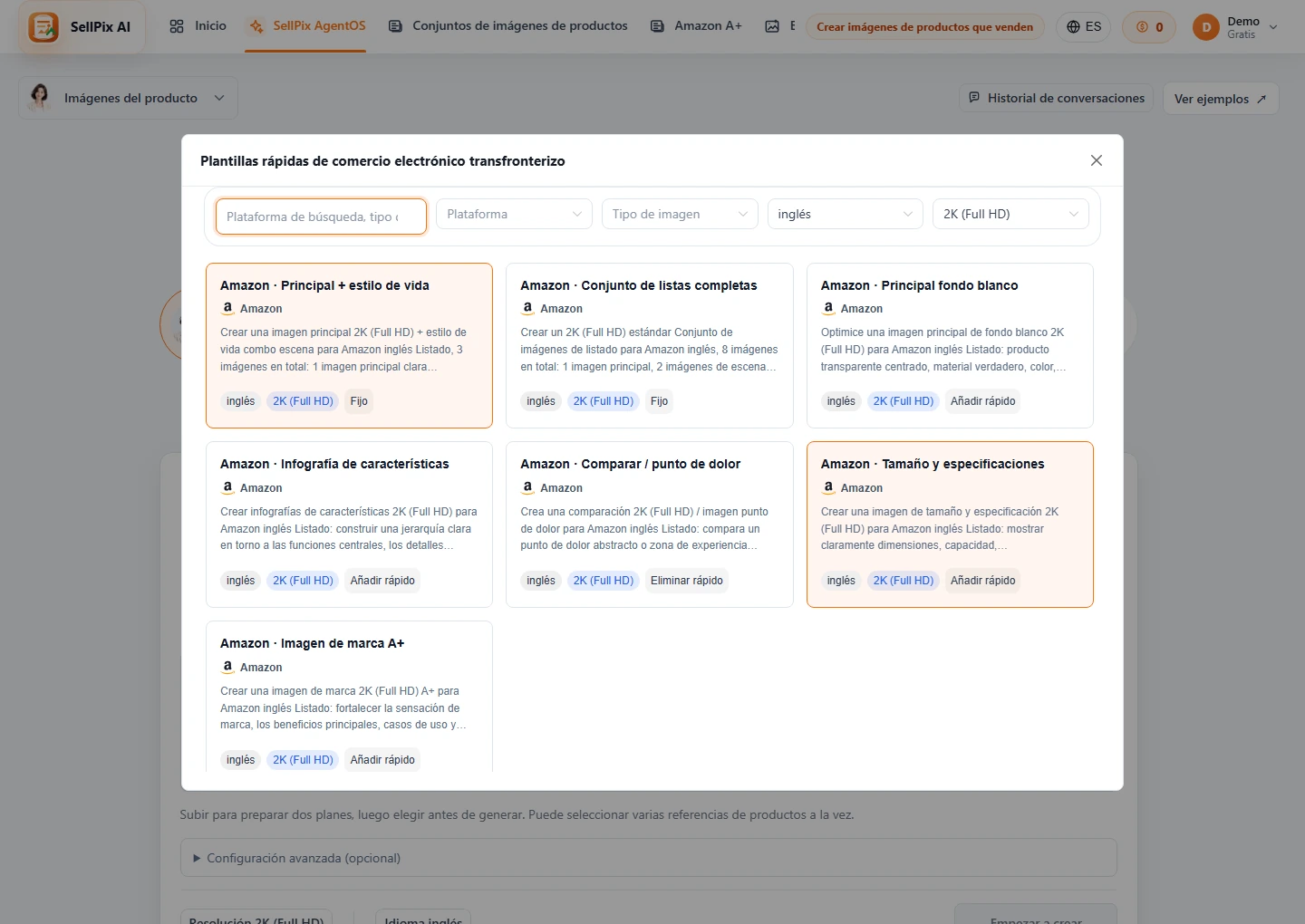Screen dimensions: 1305x924
Task: Open the inglés language dropdown
Action: point(845,215)
